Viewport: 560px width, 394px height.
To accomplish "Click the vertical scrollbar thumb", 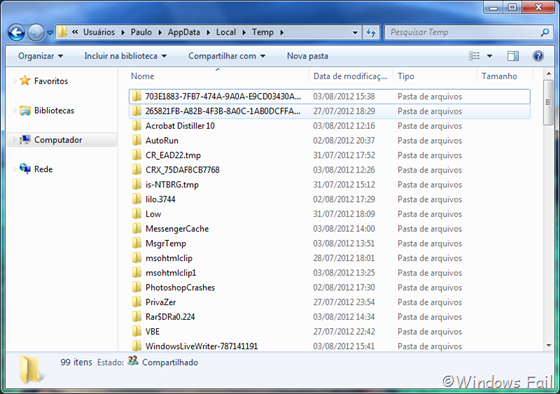I will coord(549,103).
